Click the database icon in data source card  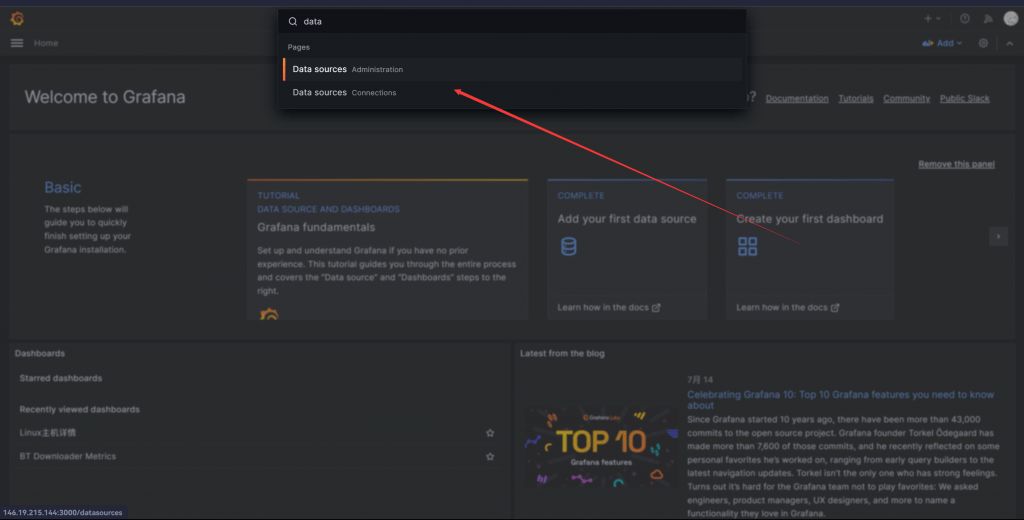tap(569, 246)
